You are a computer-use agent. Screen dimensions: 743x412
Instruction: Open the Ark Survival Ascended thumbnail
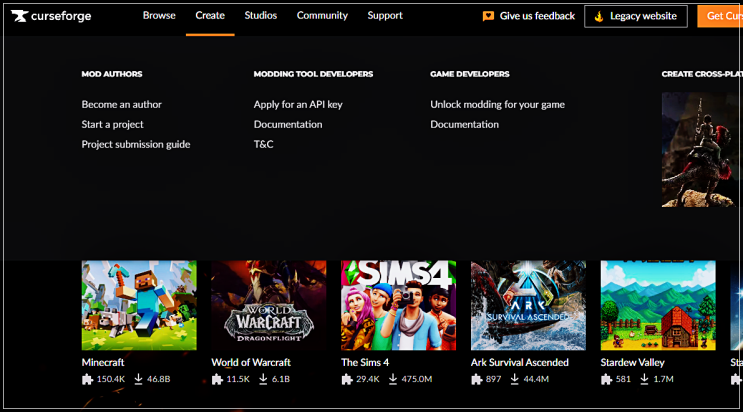[528, 305]
